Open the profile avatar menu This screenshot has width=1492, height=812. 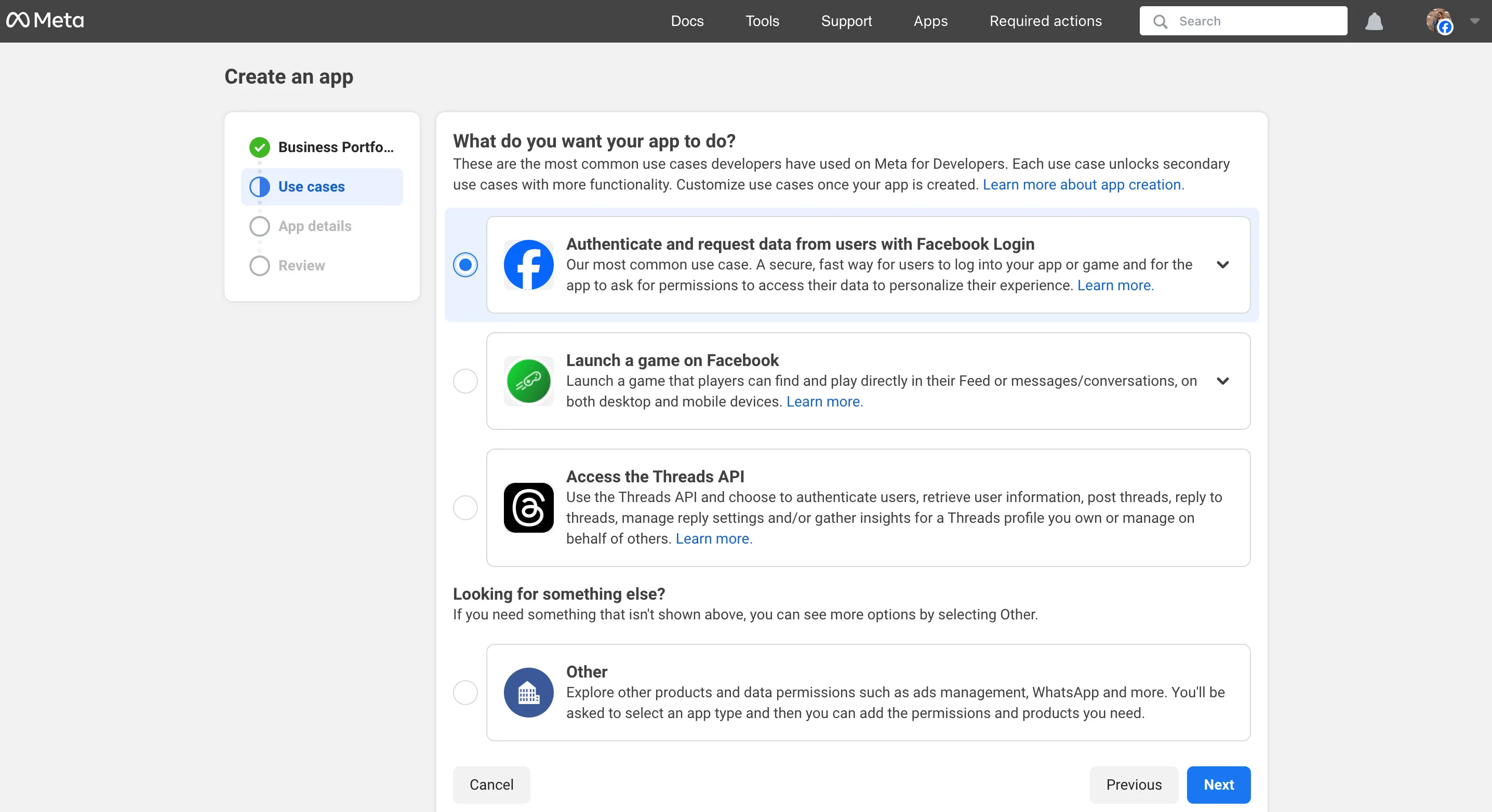coord(1440,21)
